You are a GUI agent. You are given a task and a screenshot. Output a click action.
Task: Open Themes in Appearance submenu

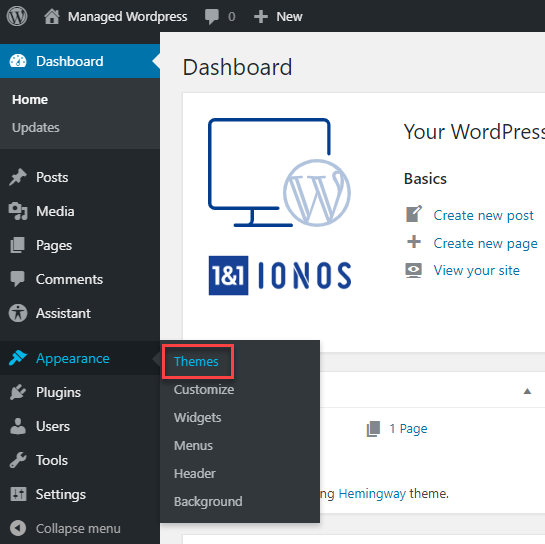coord(196,362)
